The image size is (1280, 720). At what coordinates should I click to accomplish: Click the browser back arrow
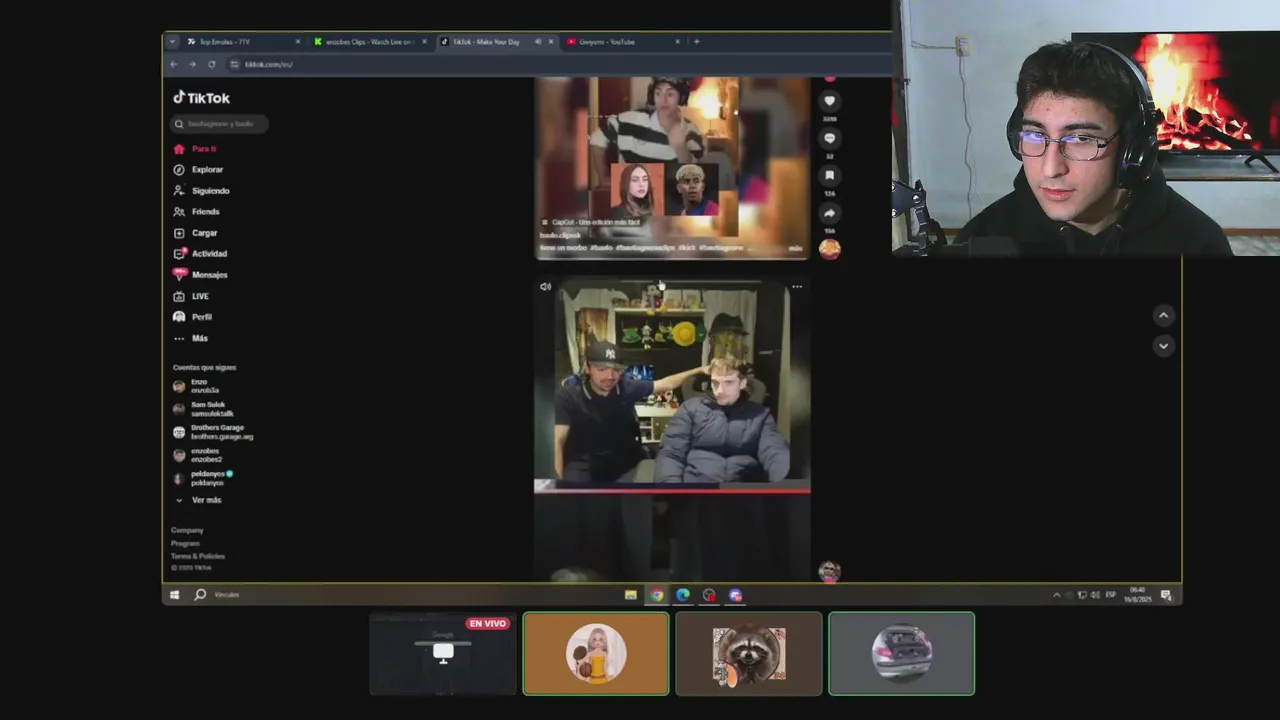coord(174,64)
